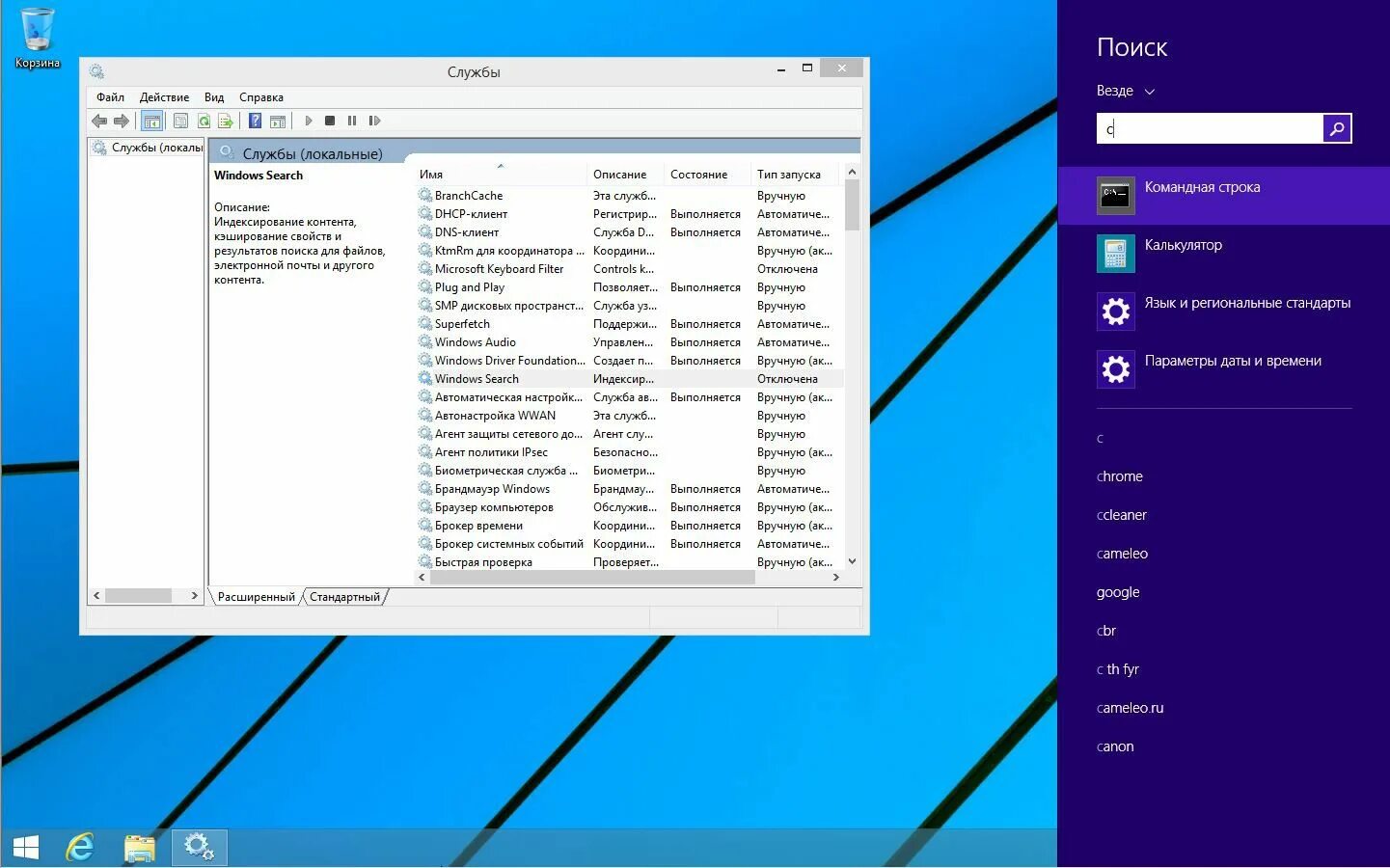Click the scroll down arrow of services list
The width and height of the screenshot is (1390, 868).
[852, 561]
